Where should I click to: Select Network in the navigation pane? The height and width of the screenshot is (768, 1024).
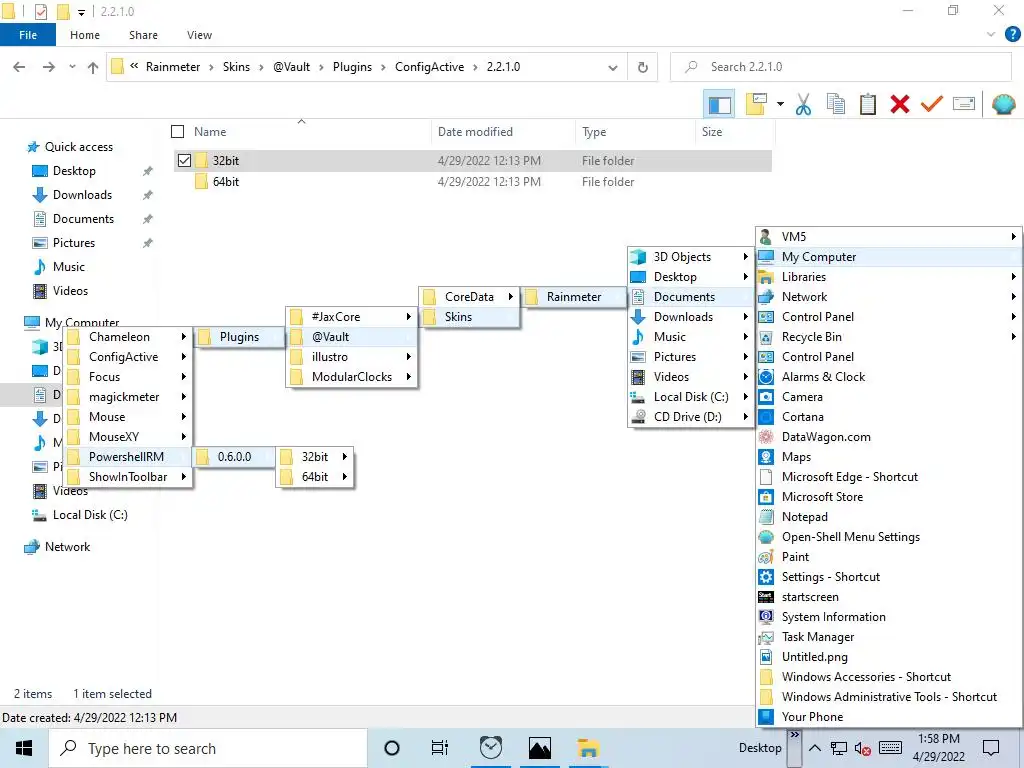coord(67,547)
